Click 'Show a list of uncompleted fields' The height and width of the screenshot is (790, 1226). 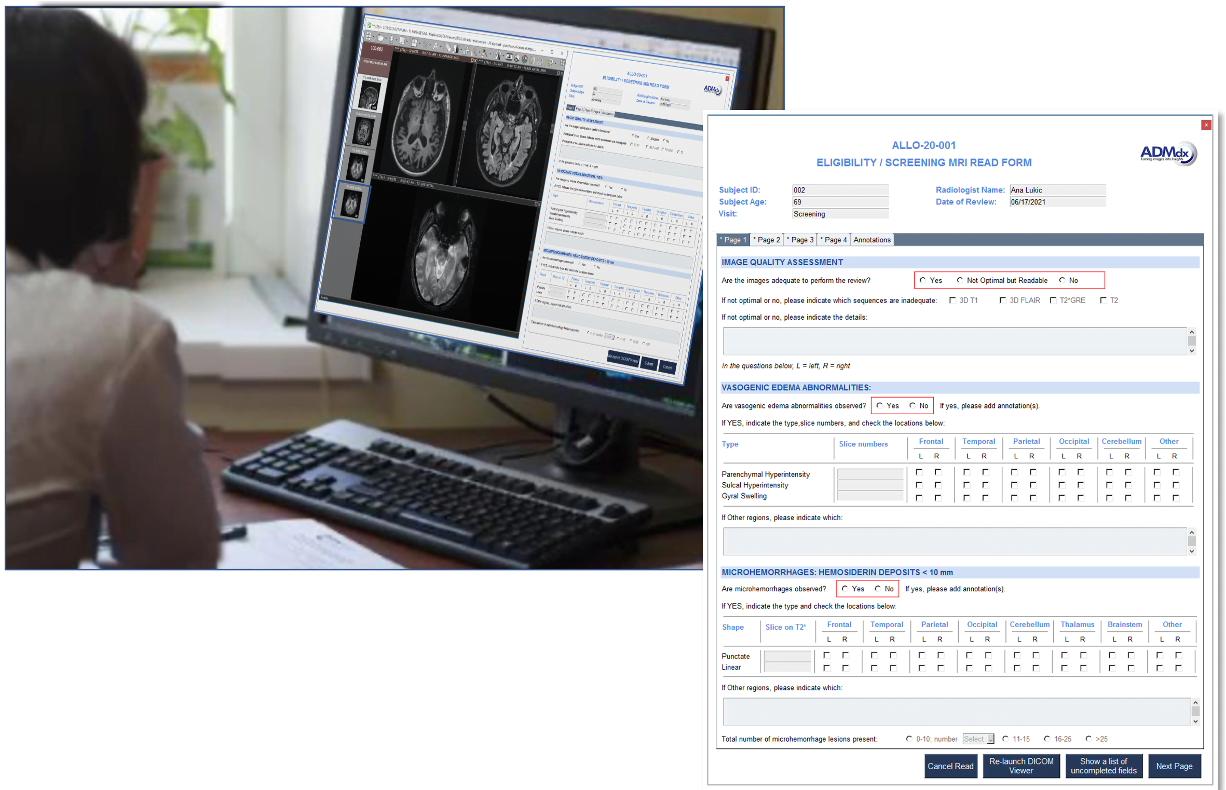click(1104, 766)
